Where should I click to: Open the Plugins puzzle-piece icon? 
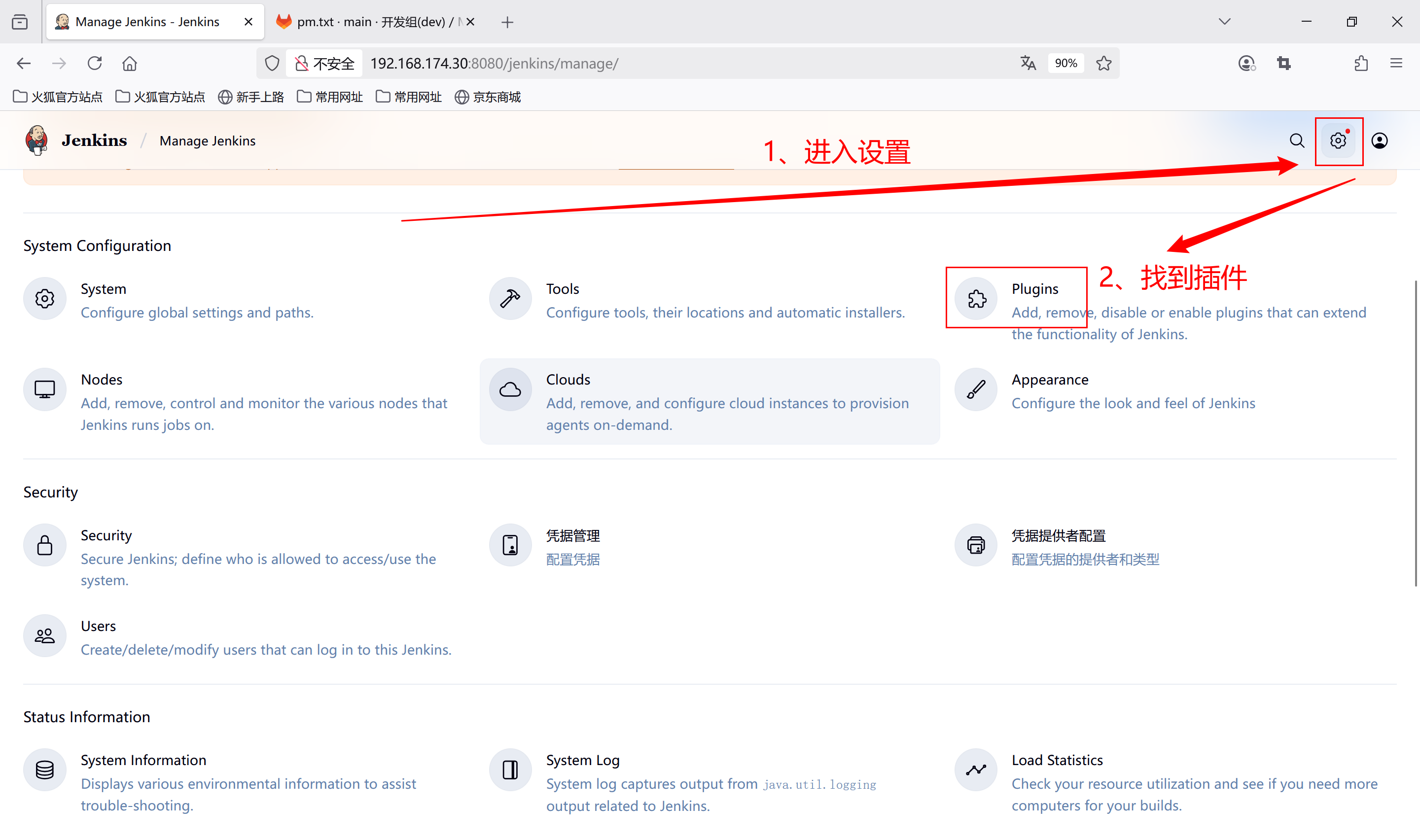(976, 298)
